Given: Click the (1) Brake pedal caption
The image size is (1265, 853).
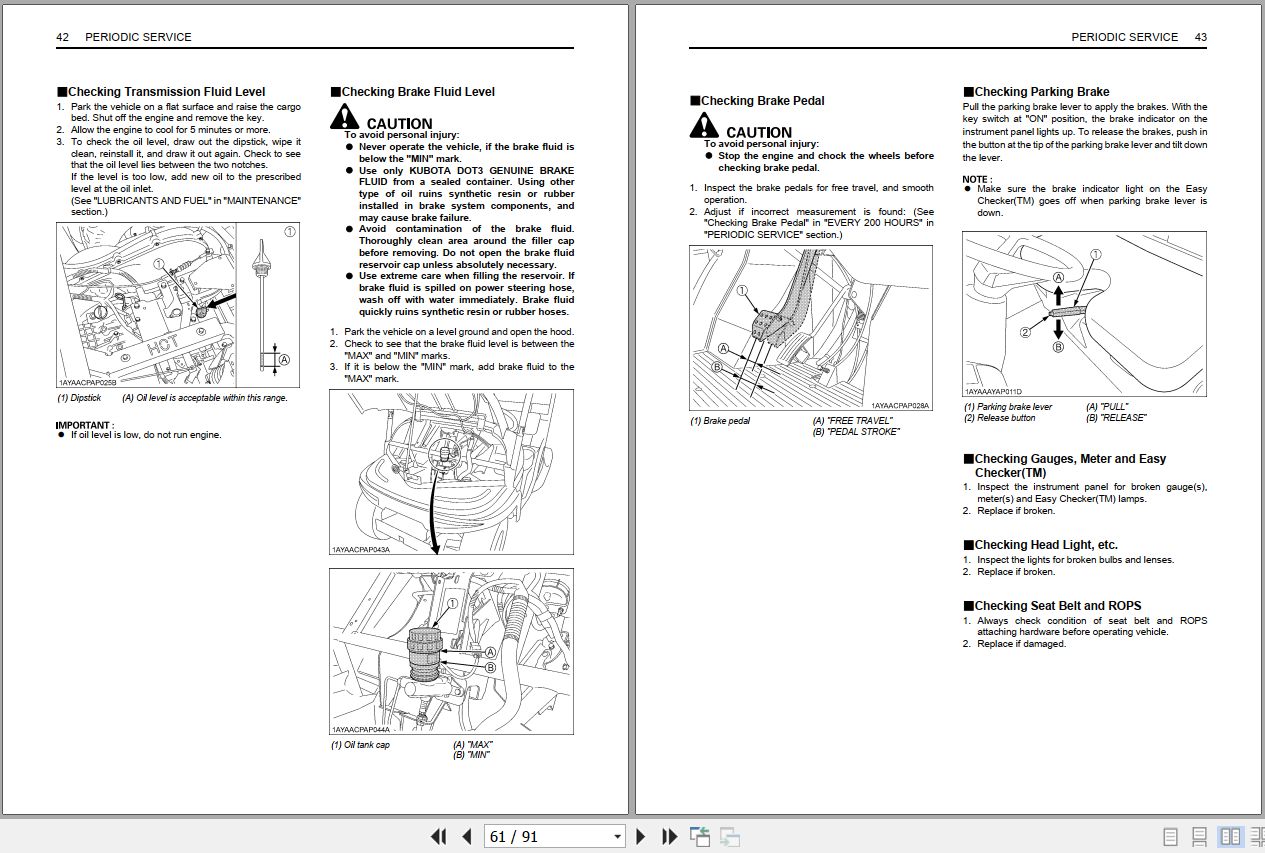Looking at the screenshot, I should (720, 421).
